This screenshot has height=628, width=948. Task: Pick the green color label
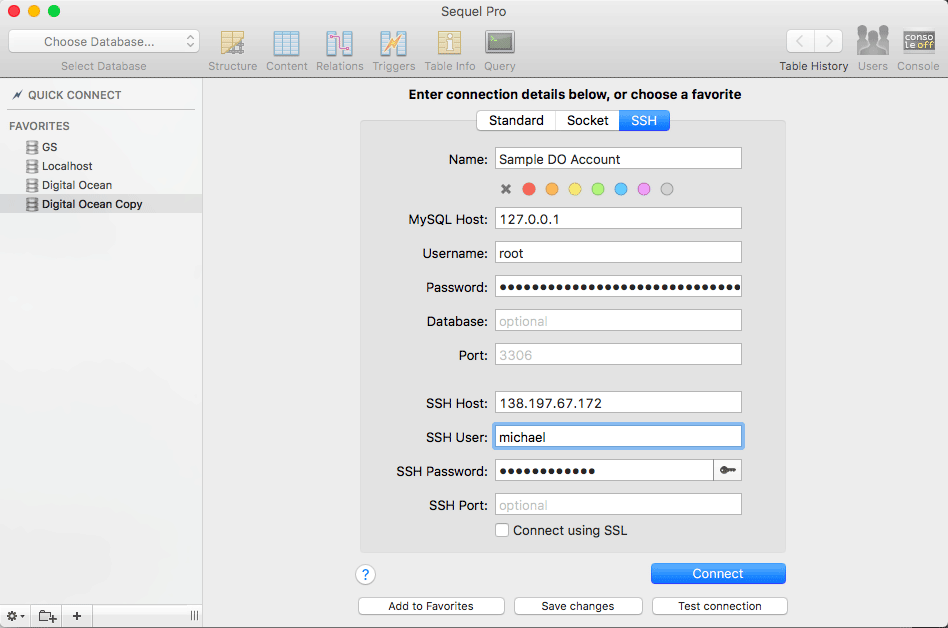(598, 189)
